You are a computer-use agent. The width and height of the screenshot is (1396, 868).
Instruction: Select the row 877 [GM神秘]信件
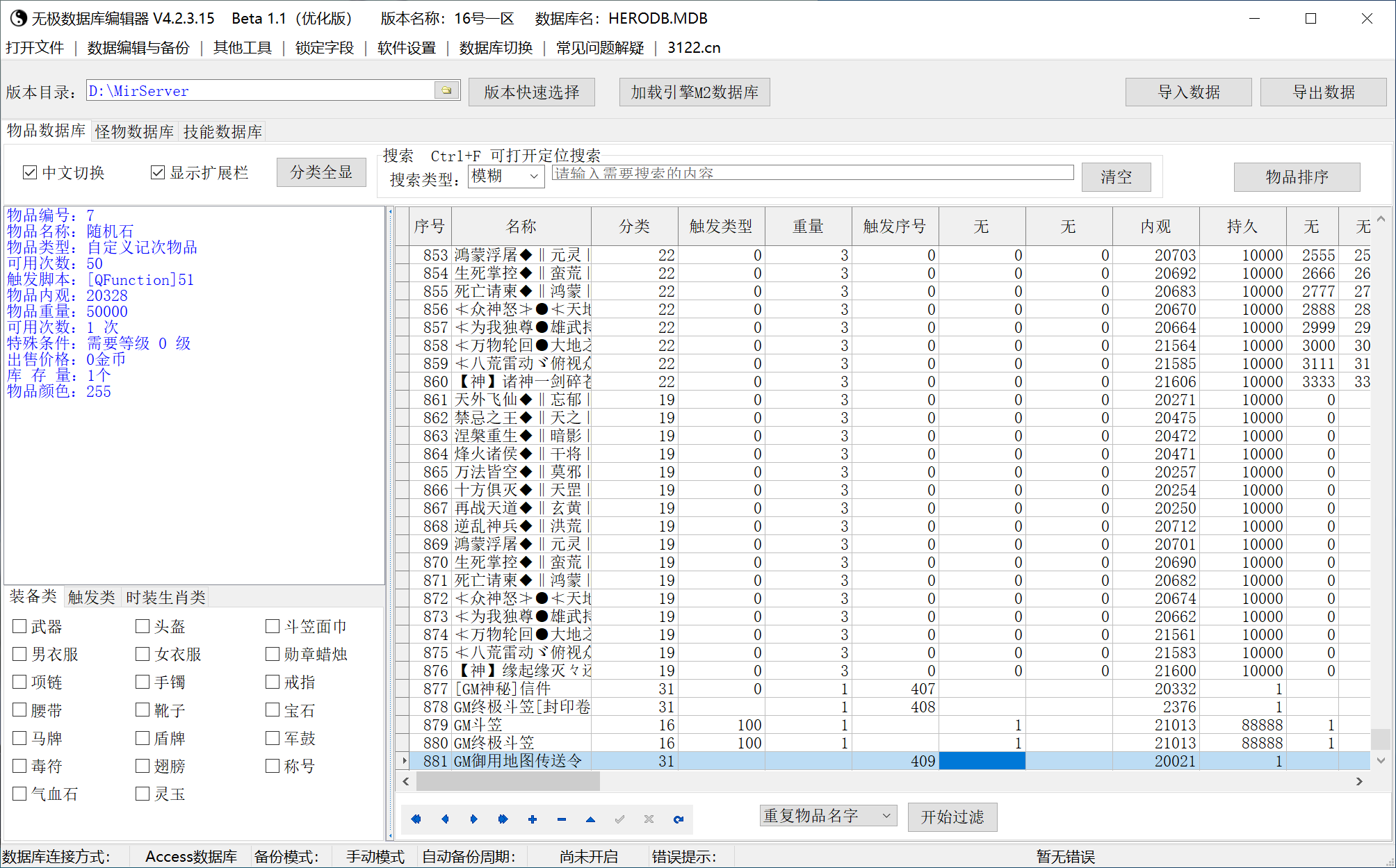883,689
